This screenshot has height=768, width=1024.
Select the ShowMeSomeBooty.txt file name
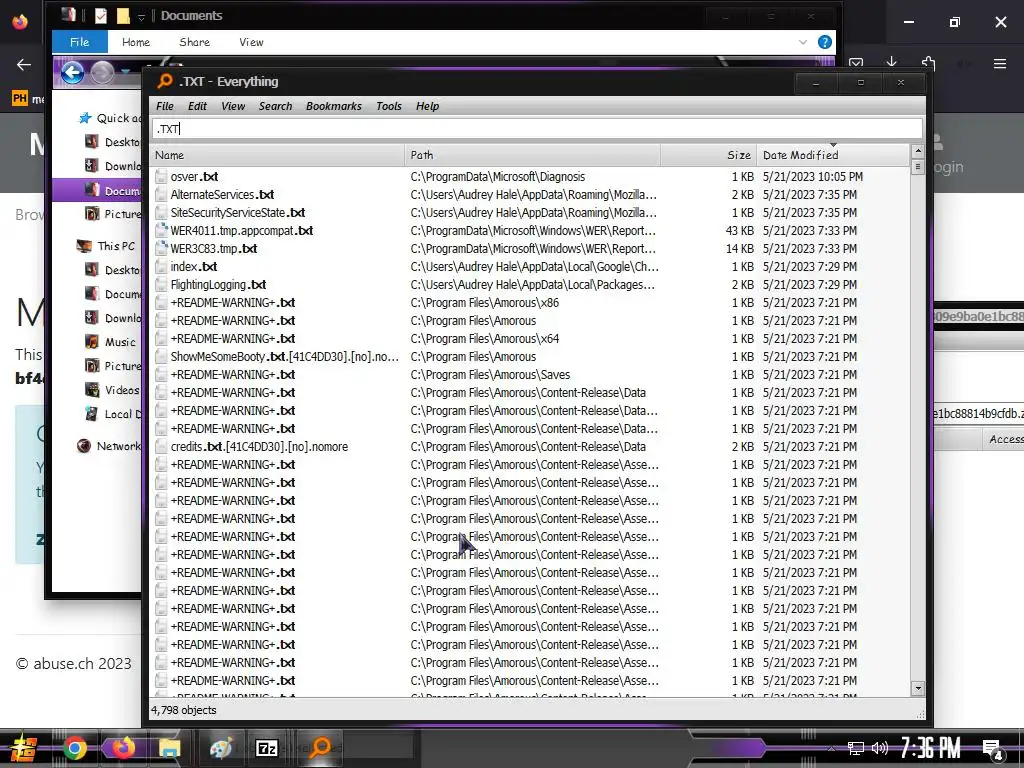tap(284, 357)
